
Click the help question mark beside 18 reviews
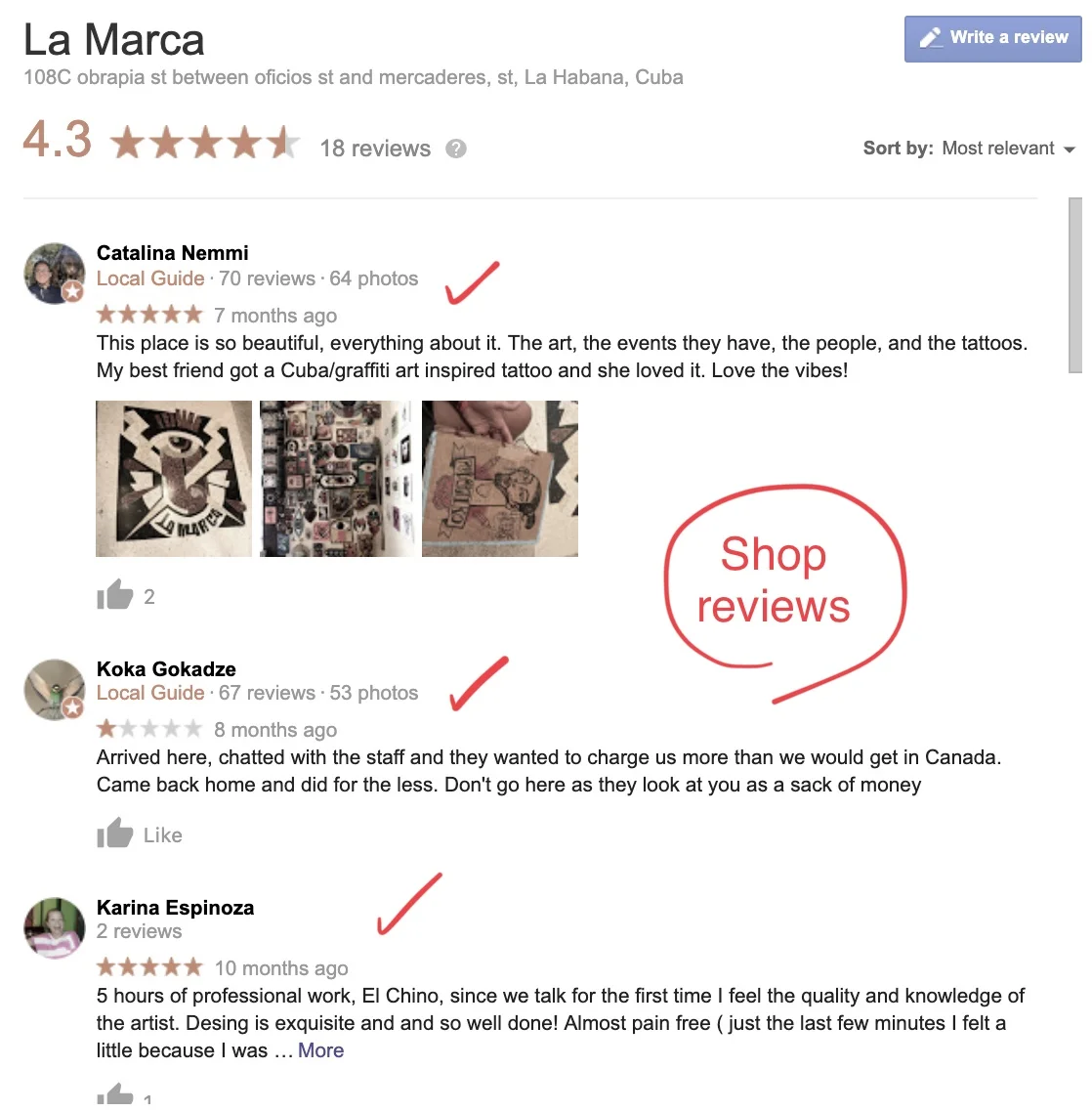point(456,149)
